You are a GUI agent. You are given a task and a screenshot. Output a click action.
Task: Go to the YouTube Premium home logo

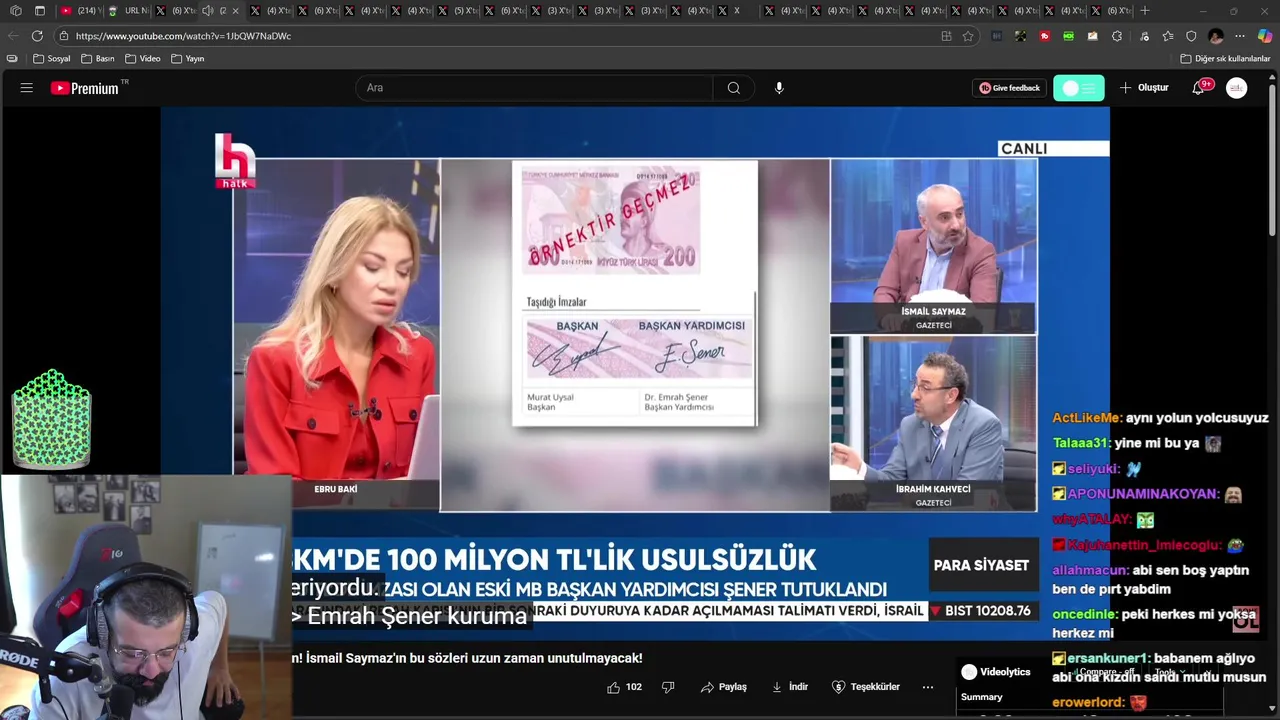(85, 88)
